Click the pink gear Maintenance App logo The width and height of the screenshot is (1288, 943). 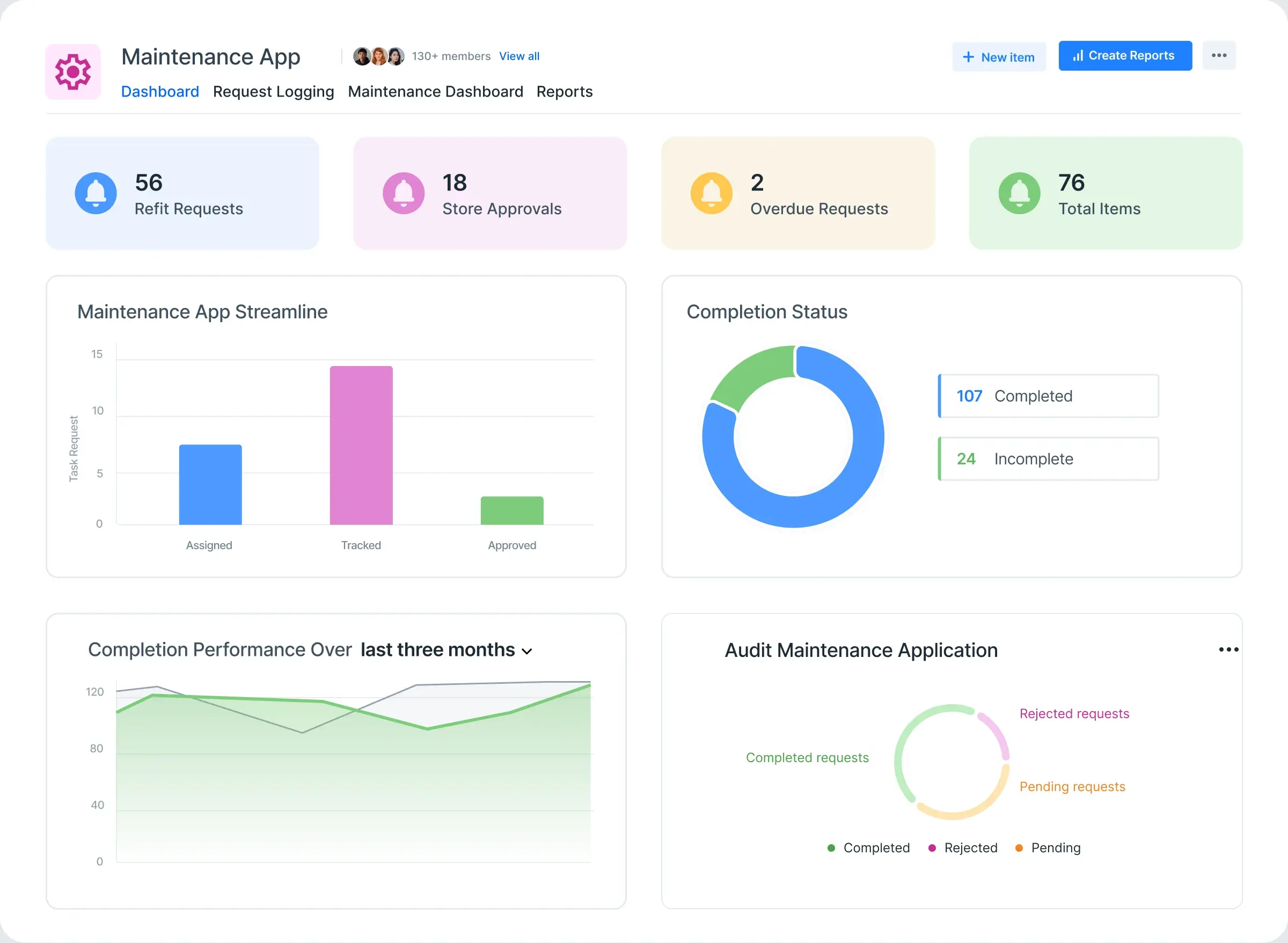73,72
